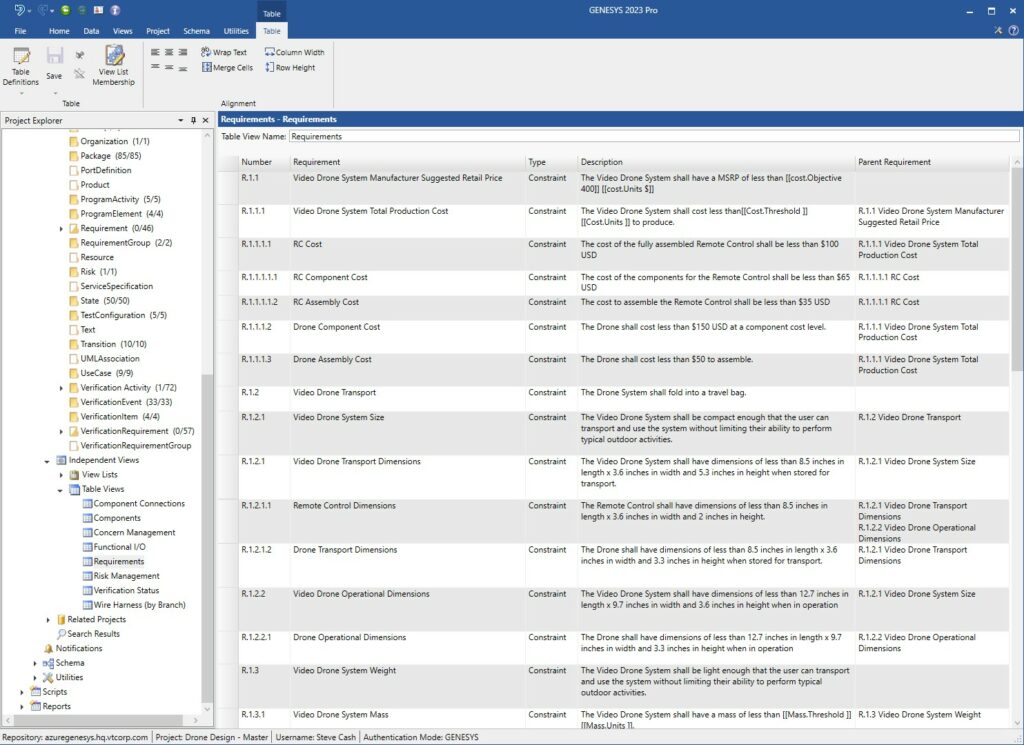Expand the Related Projects node
The image size is (1024, 745).
tap(48, 620)
